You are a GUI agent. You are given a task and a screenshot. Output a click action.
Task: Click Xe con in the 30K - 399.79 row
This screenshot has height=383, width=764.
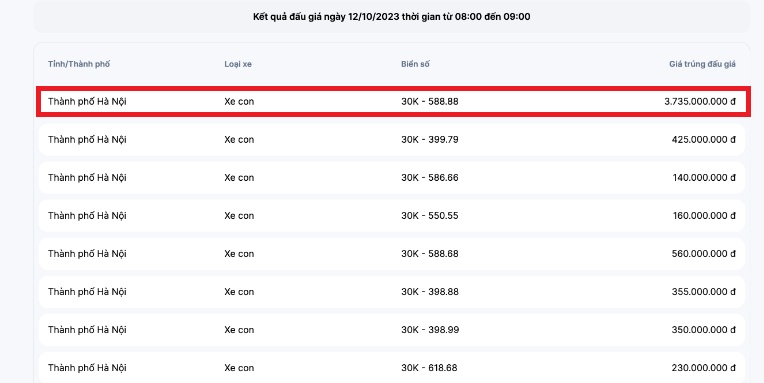pos(239,140)
